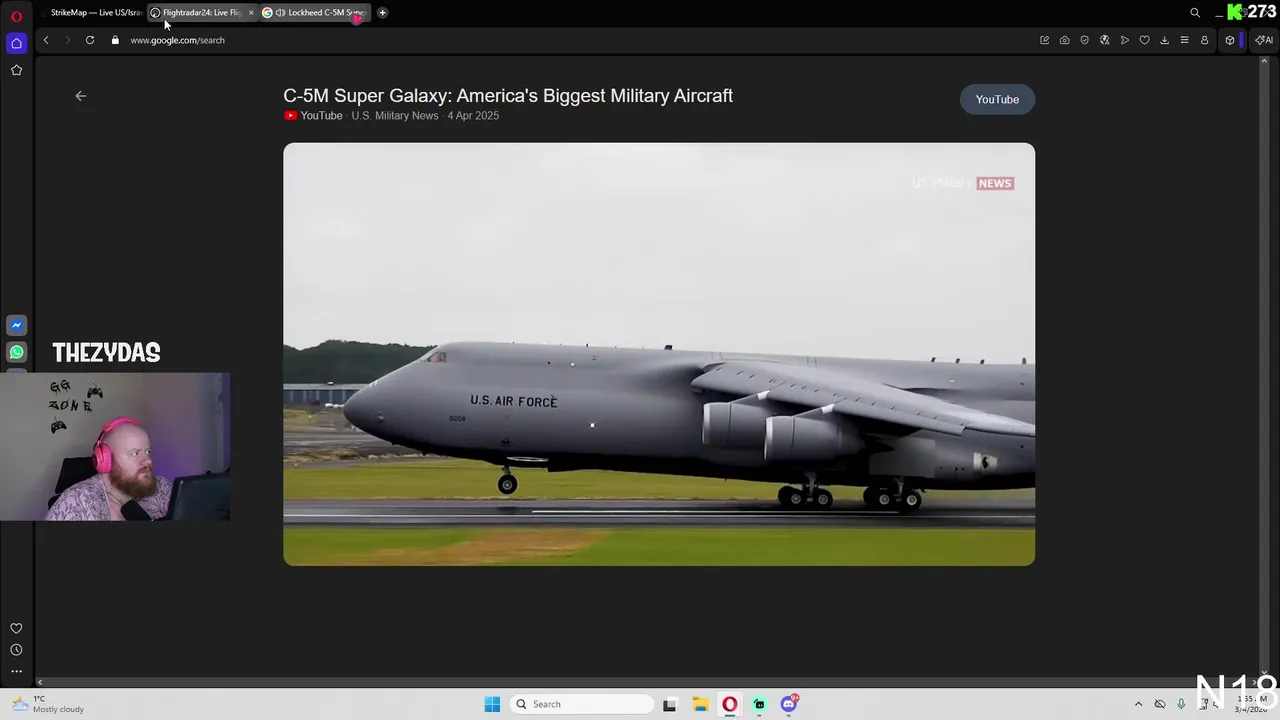
Task: Click the C-5M Super Galaxy video title
Action: pyautogui.click(x=508, y=96)
